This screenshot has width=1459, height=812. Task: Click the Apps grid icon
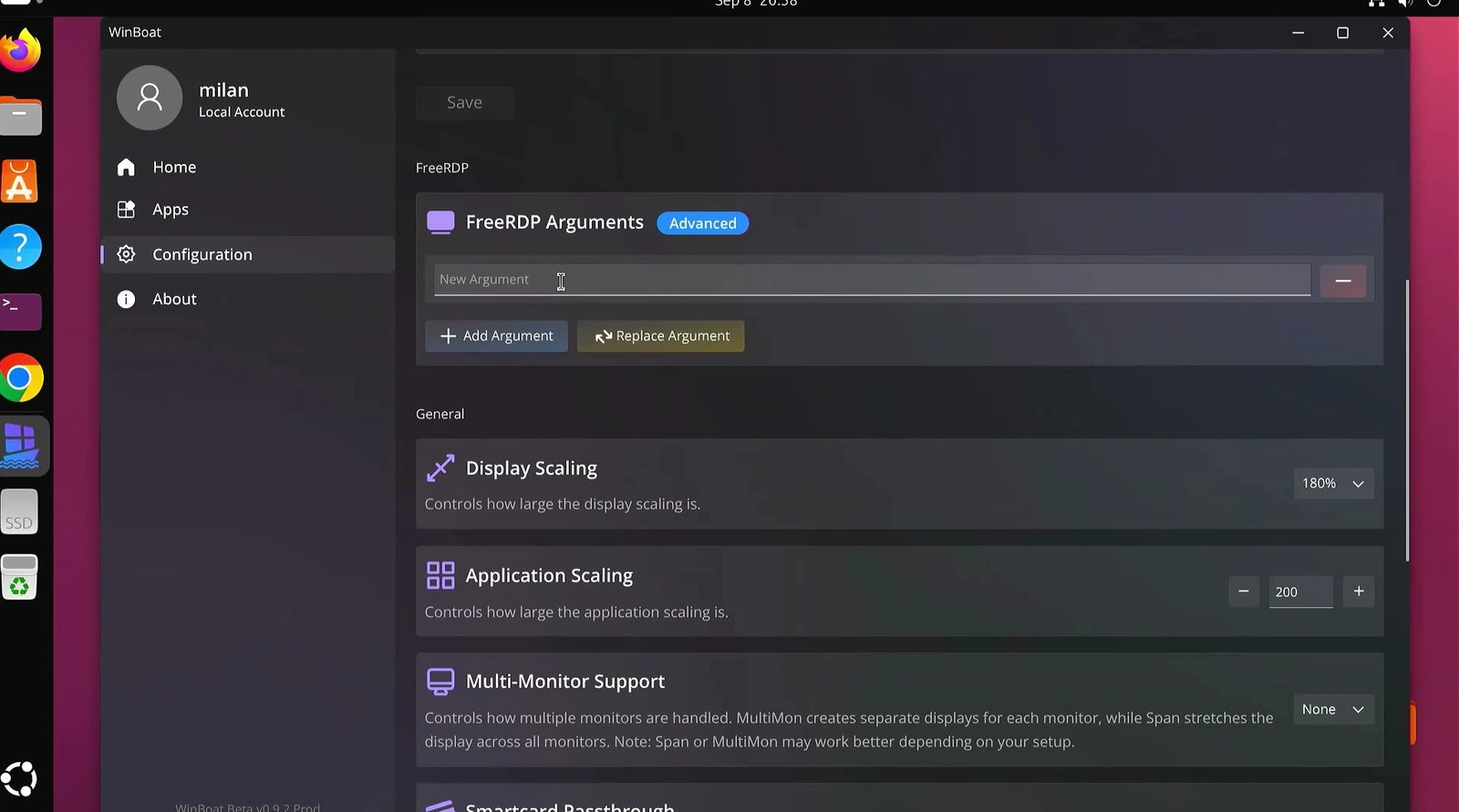(126, 210)
